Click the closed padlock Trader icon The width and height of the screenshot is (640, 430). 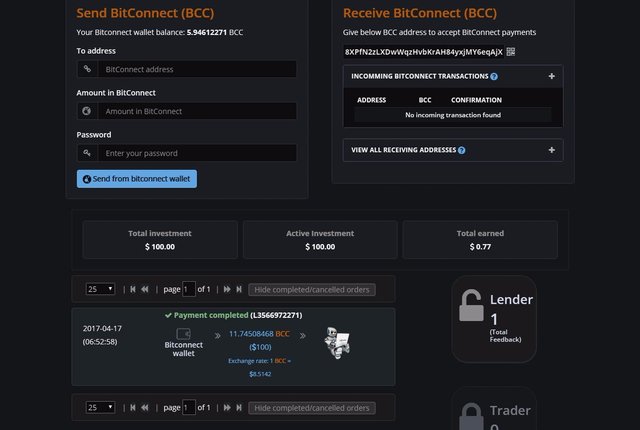[x=471, y=417]
